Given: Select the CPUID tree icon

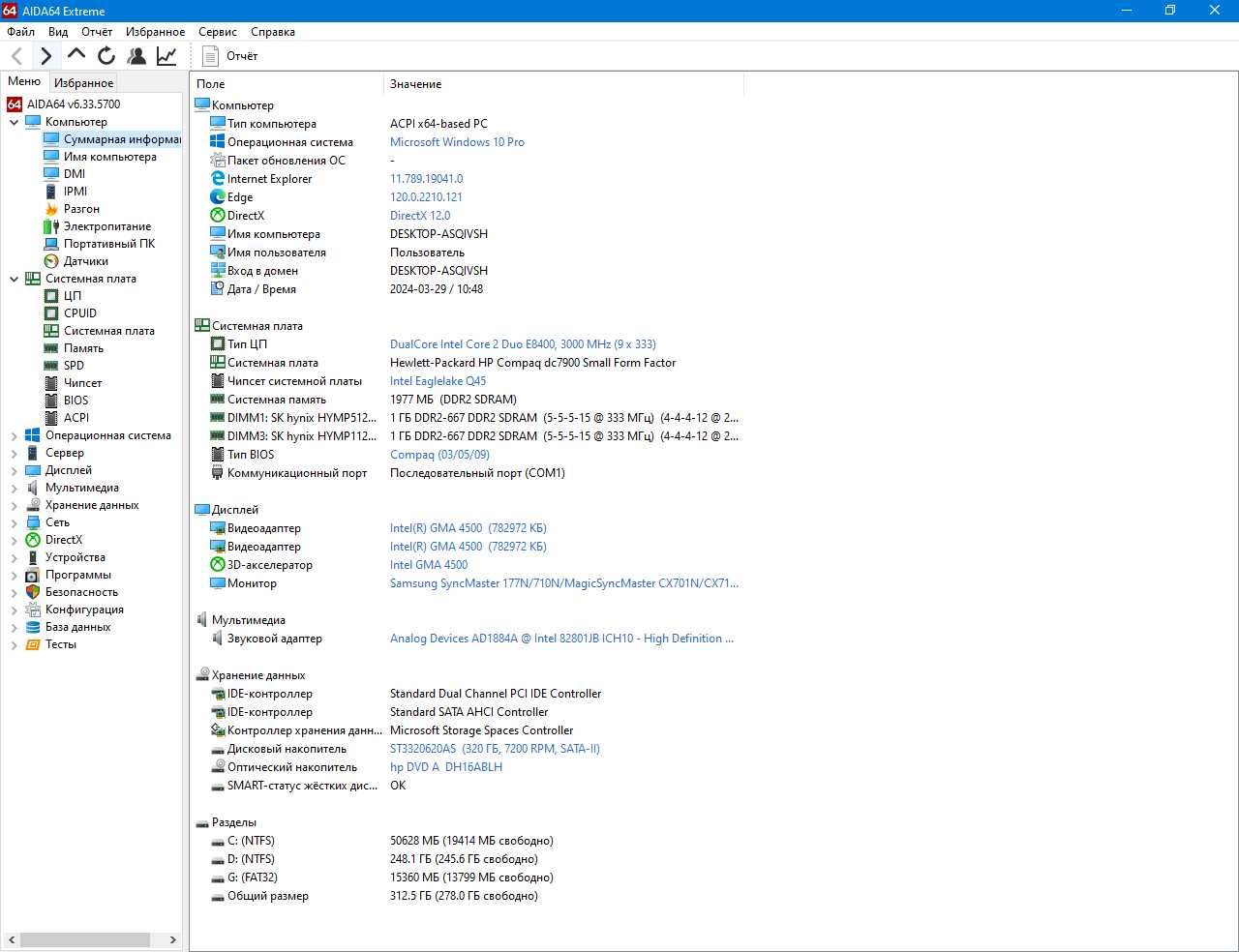Looking at the screenshot, I should (51, 313).
